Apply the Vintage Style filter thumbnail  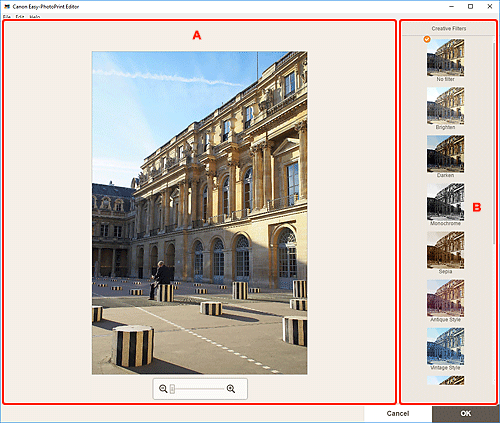coord(445,346)
